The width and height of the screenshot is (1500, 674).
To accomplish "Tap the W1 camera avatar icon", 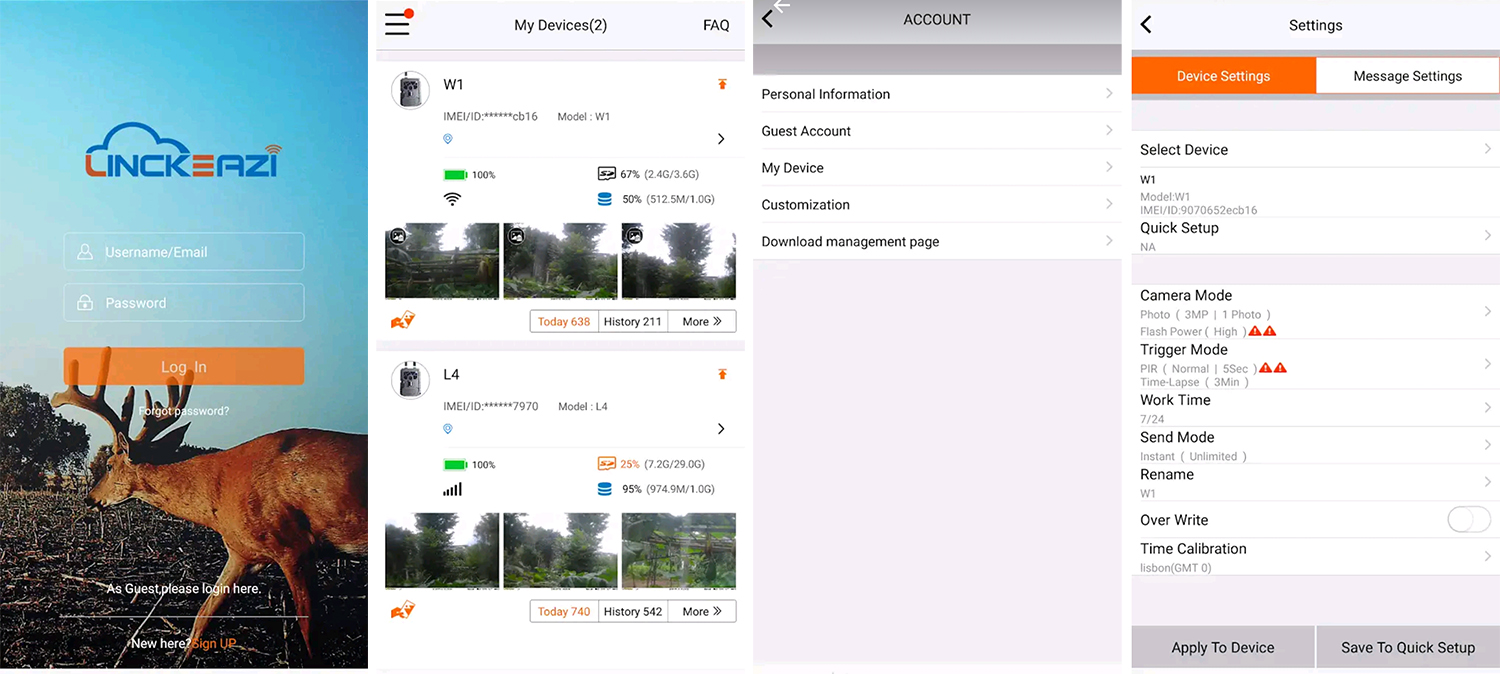I will [x=410, y=90].
